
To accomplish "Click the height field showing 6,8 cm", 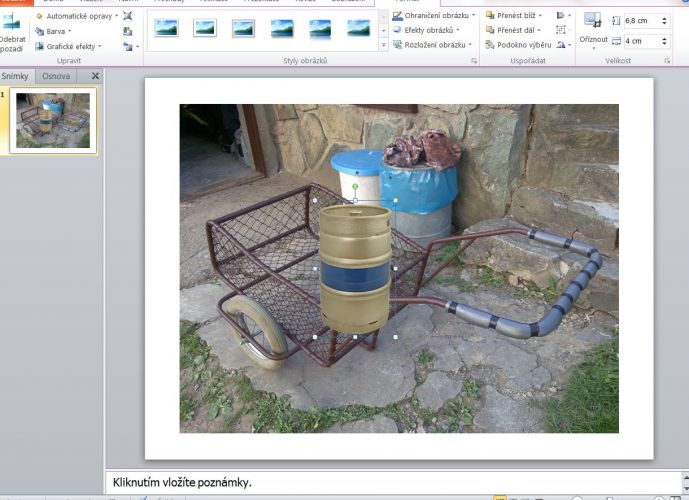I will pos(641,21).
